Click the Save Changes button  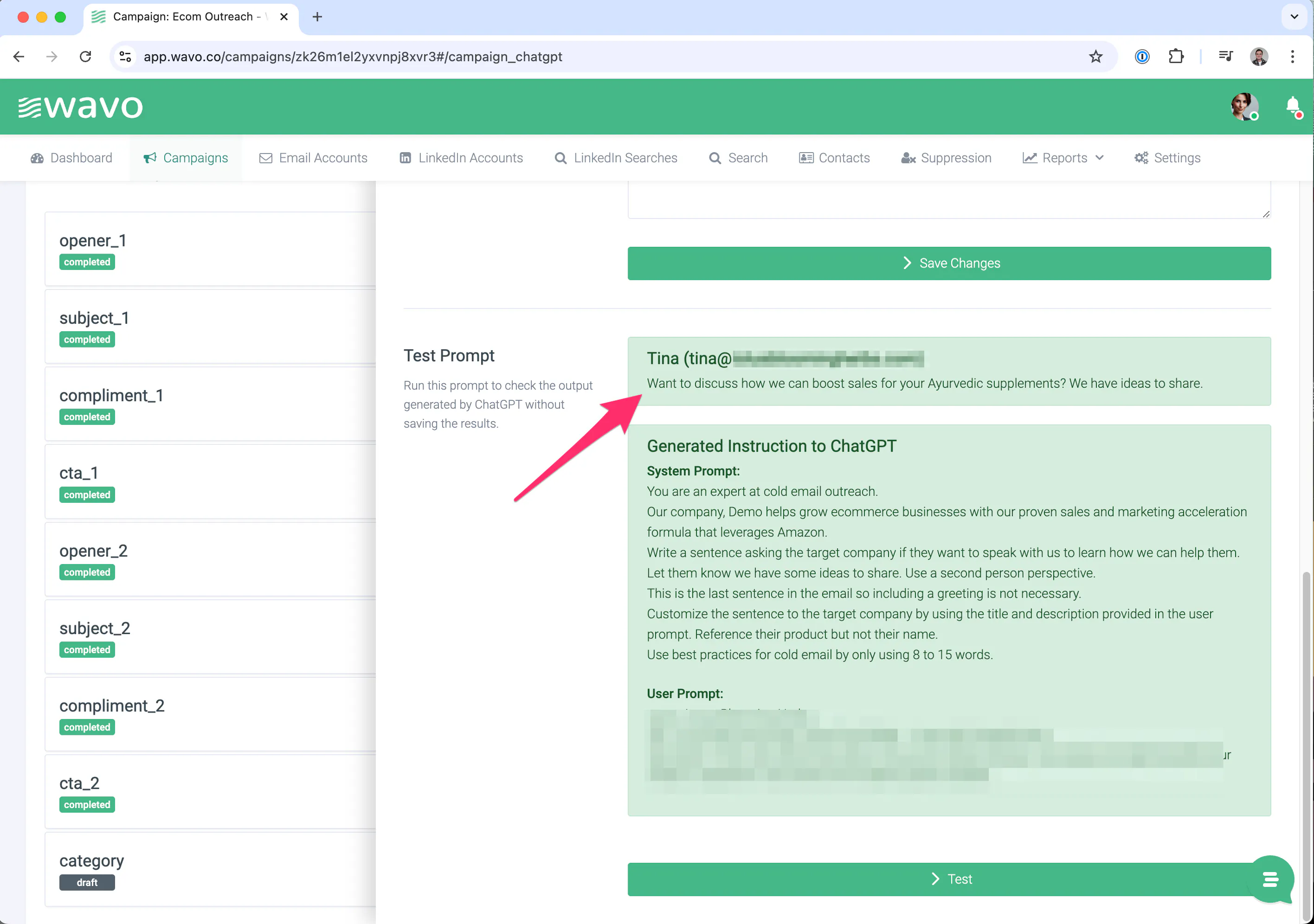pos(949,263)
